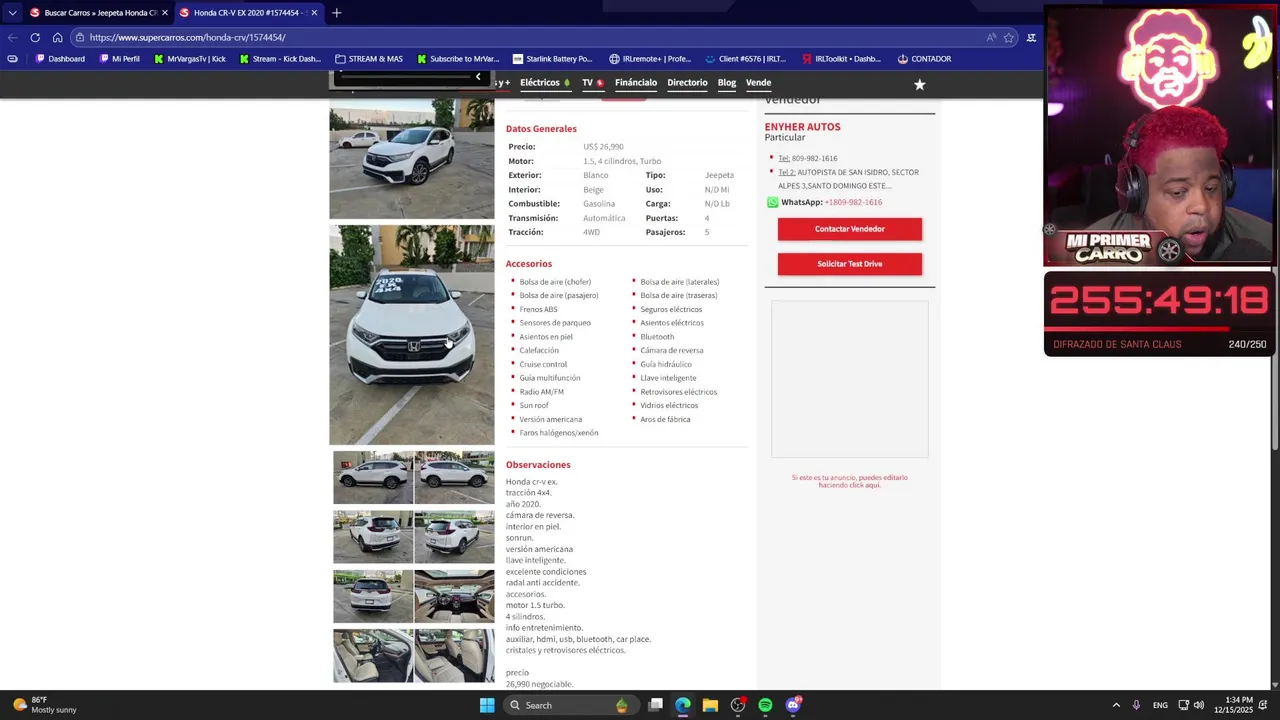Open the large front-view CR-V photo
The image size is (1280, 720).
pos(412,334)
